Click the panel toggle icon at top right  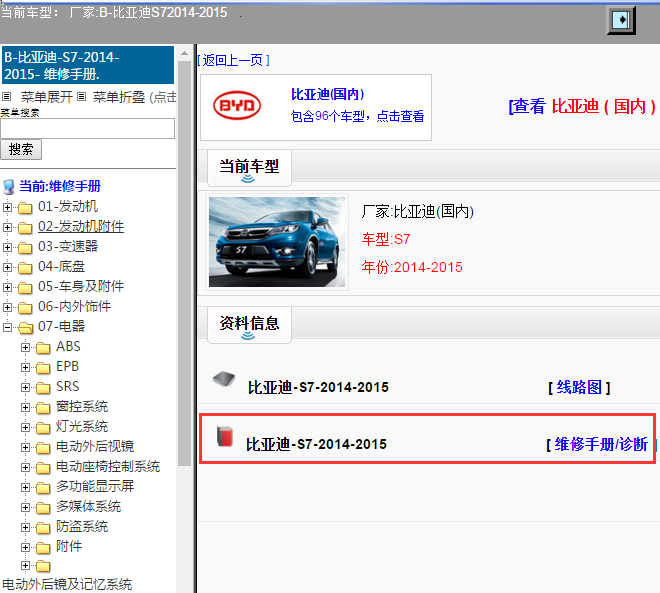pyautogui.click(x=622, y=19)
